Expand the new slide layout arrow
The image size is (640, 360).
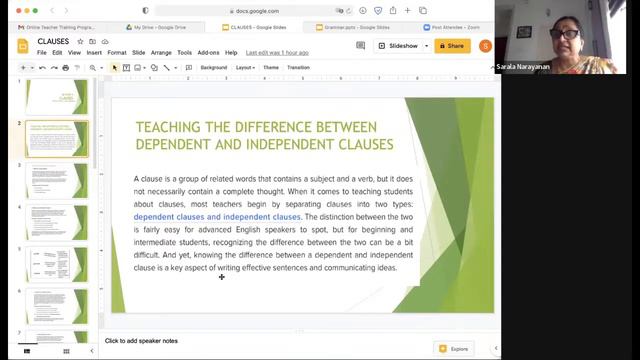pos(32,68)
